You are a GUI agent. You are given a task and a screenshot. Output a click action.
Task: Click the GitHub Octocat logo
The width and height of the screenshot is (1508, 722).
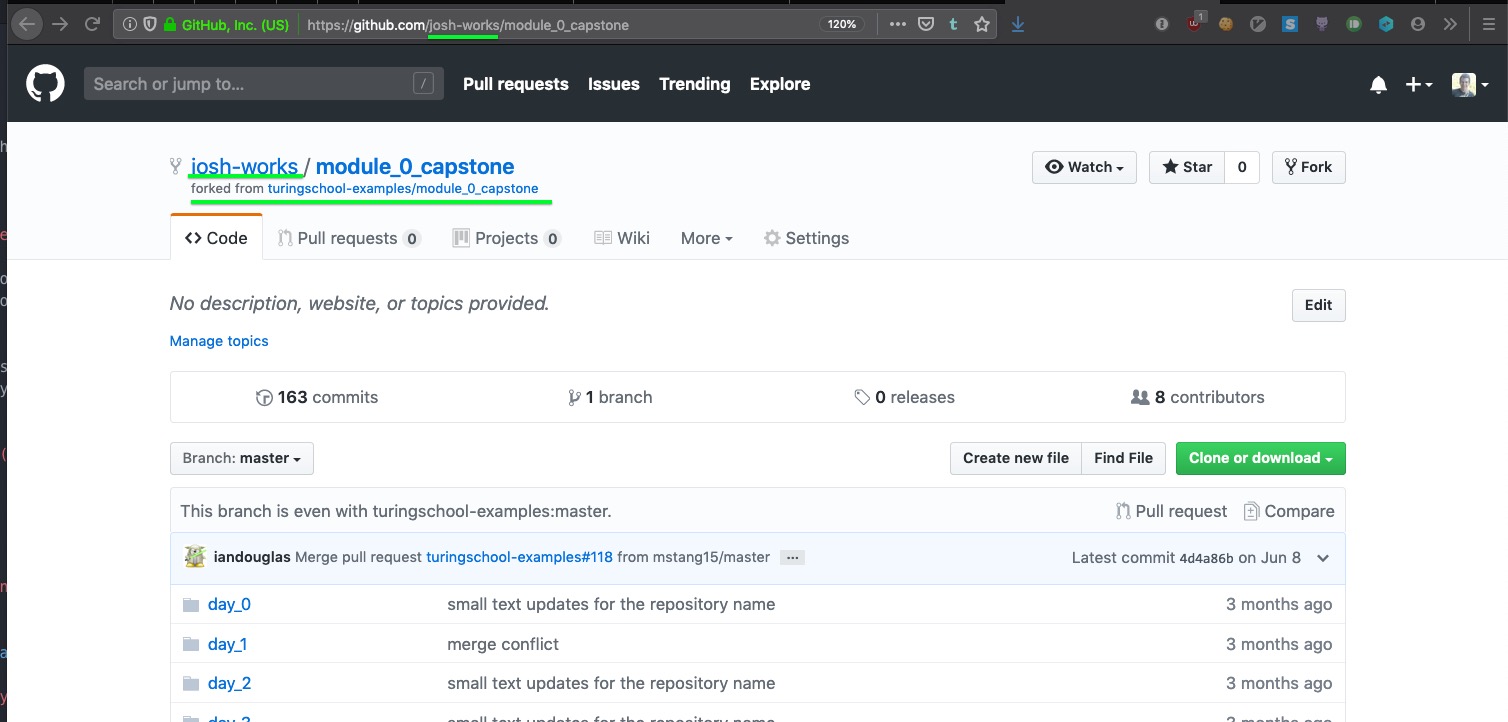(45, 84)
